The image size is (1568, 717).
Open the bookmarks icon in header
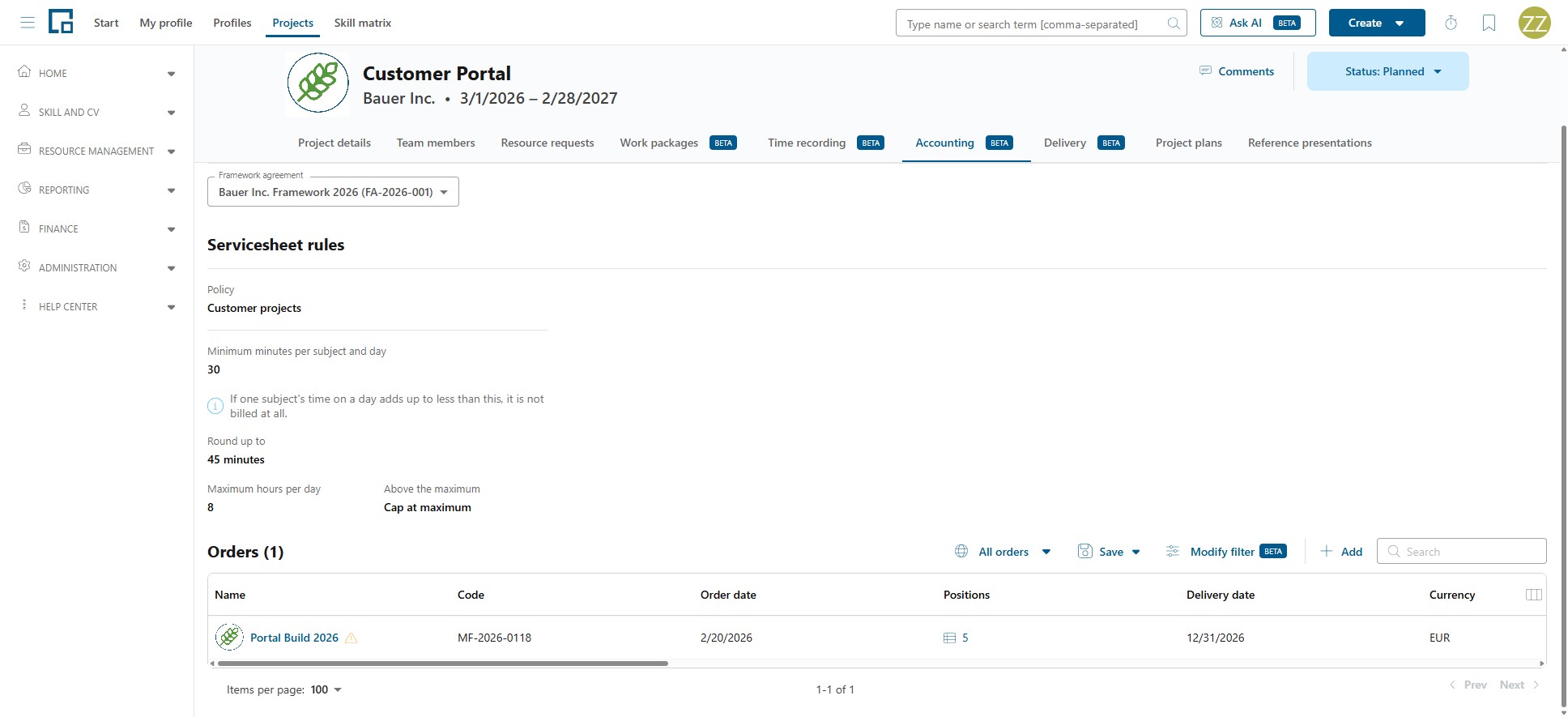coord(1489,23)
